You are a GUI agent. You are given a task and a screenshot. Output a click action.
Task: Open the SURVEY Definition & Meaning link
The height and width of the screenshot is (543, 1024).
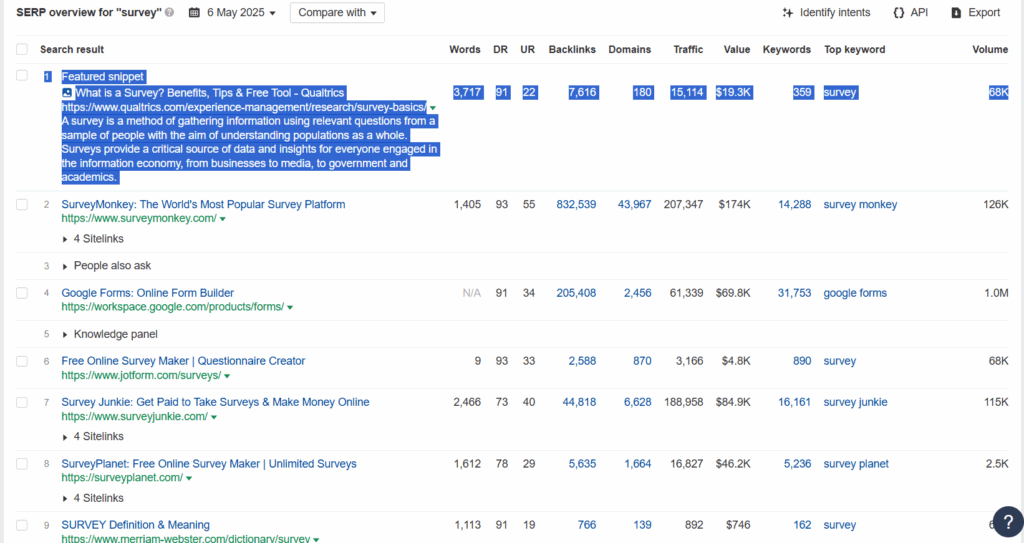[135, 525]
